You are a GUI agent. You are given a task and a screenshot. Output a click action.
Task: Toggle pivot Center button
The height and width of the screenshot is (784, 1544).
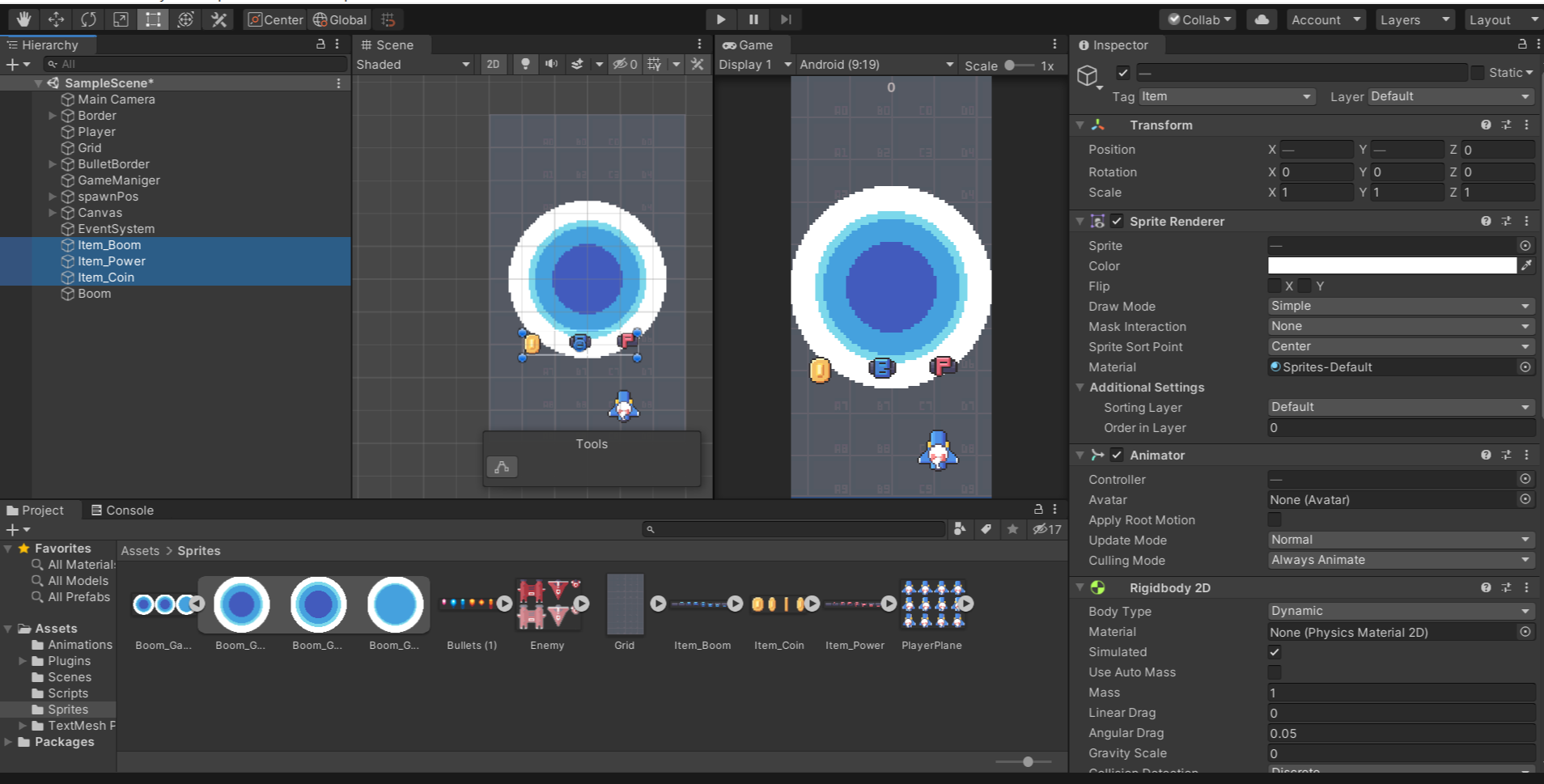pyautogui.click(x=275, y=19)
